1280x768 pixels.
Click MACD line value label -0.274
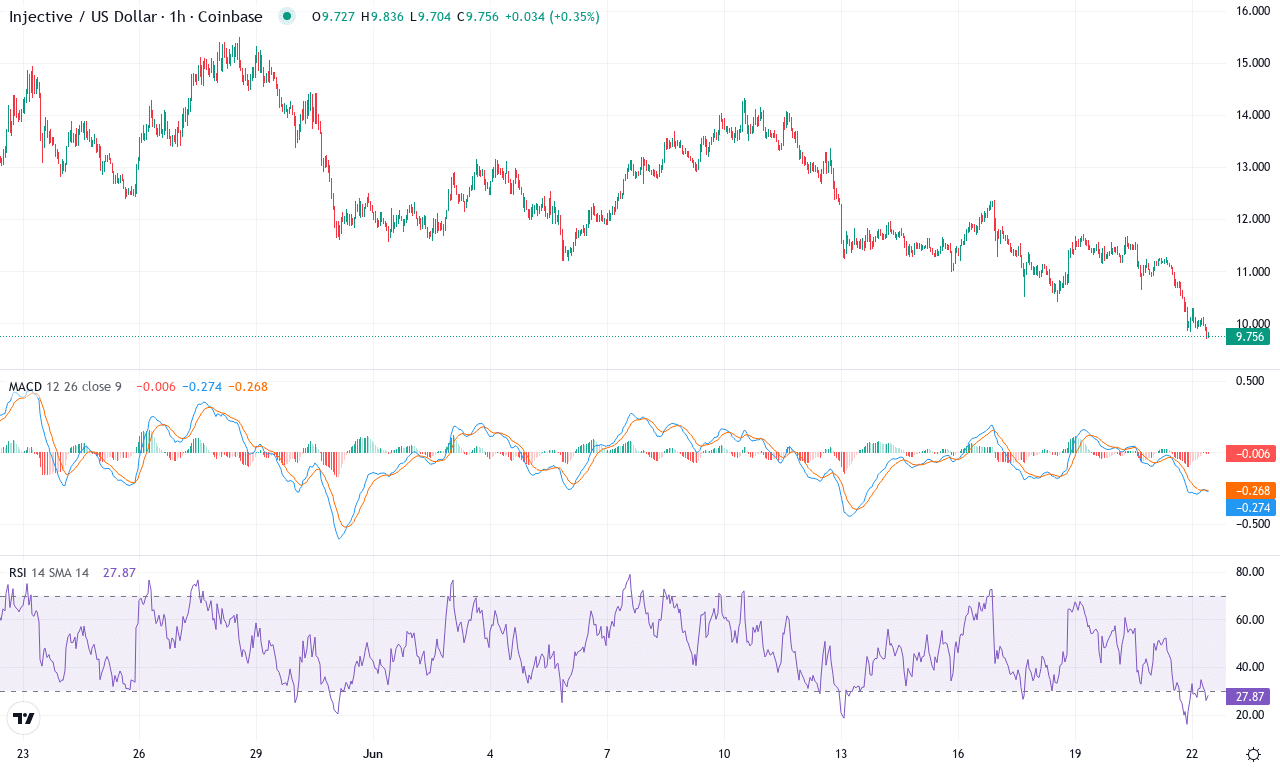[1250, 508]
